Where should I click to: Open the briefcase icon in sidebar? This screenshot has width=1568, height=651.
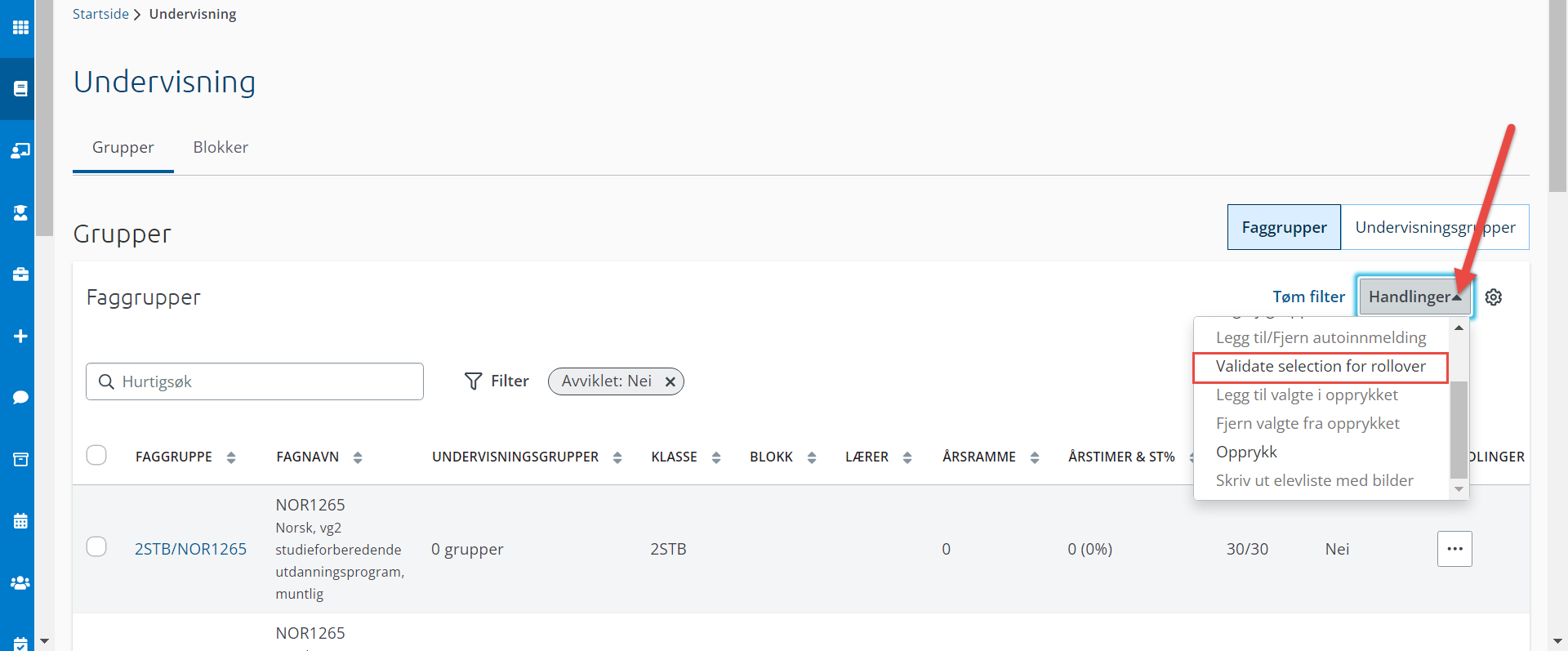[20, 274]
